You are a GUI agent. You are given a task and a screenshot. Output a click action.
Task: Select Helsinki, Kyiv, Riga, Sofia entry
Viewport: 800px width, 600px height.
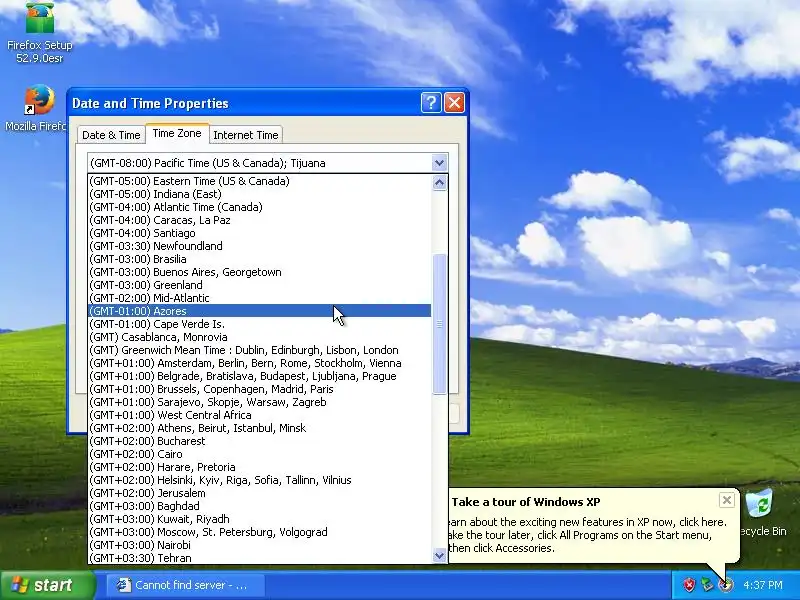coord(260,480)
